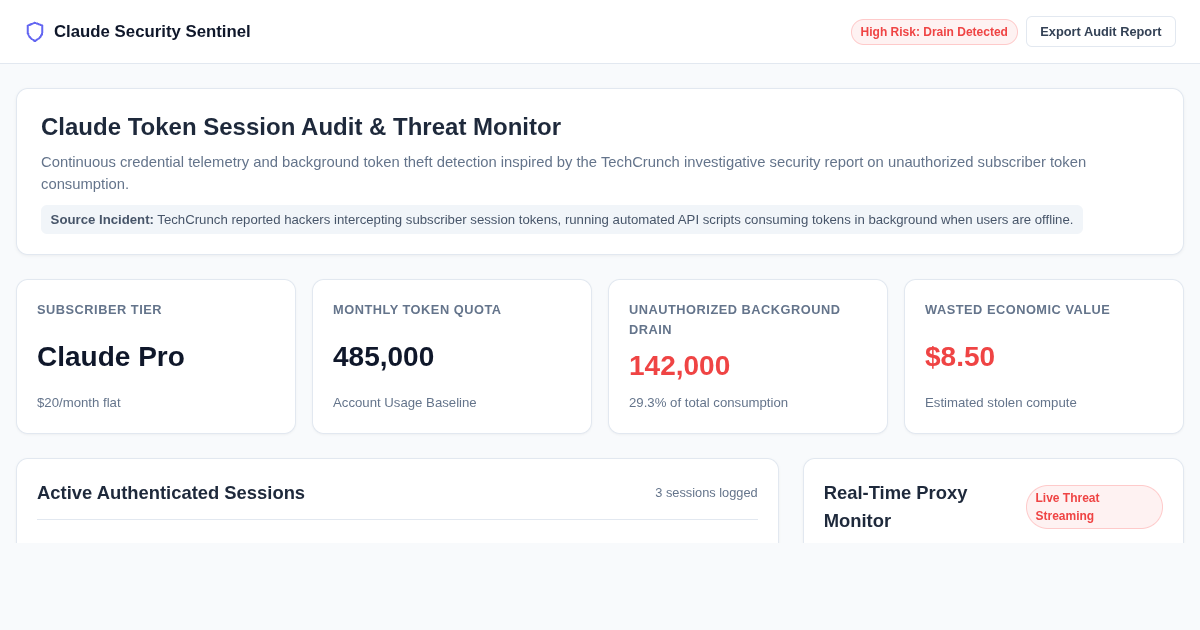1200x630 pixels.
Task: Select the 485,000 quota value
Action: pos(384,357)
